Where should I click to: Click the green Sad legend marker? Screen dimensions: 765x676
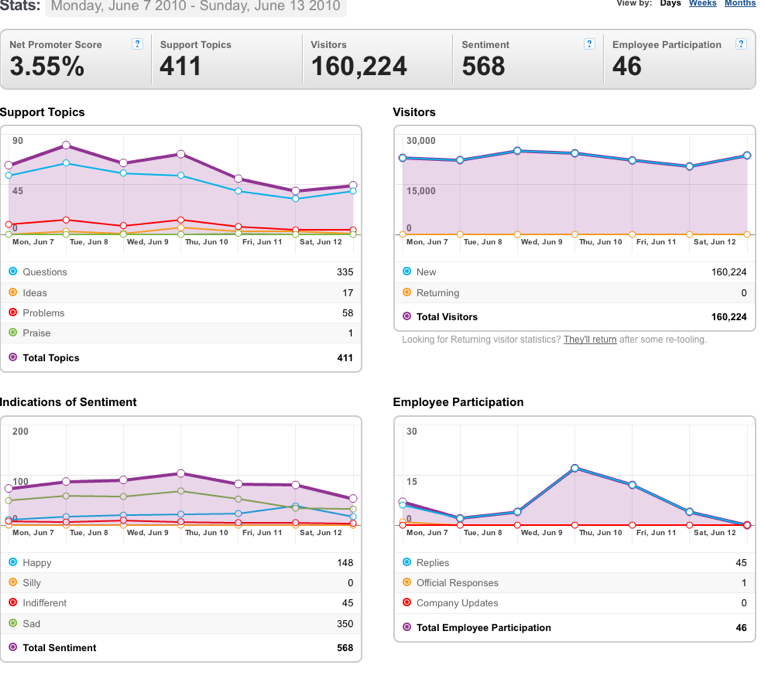[13, 623]
